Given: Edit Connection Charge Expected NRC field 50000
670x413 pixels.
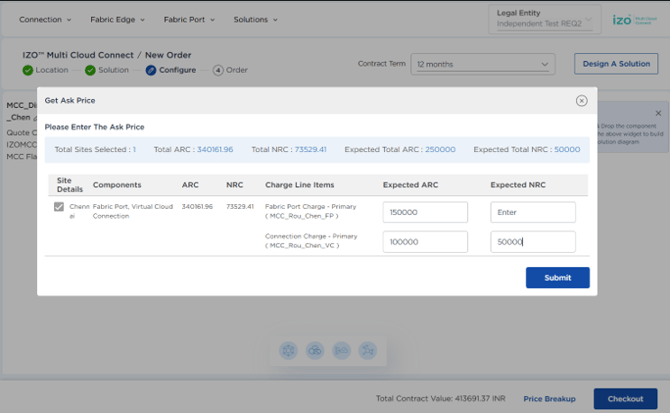Looking at the screenshot, I should coord(533,242).
